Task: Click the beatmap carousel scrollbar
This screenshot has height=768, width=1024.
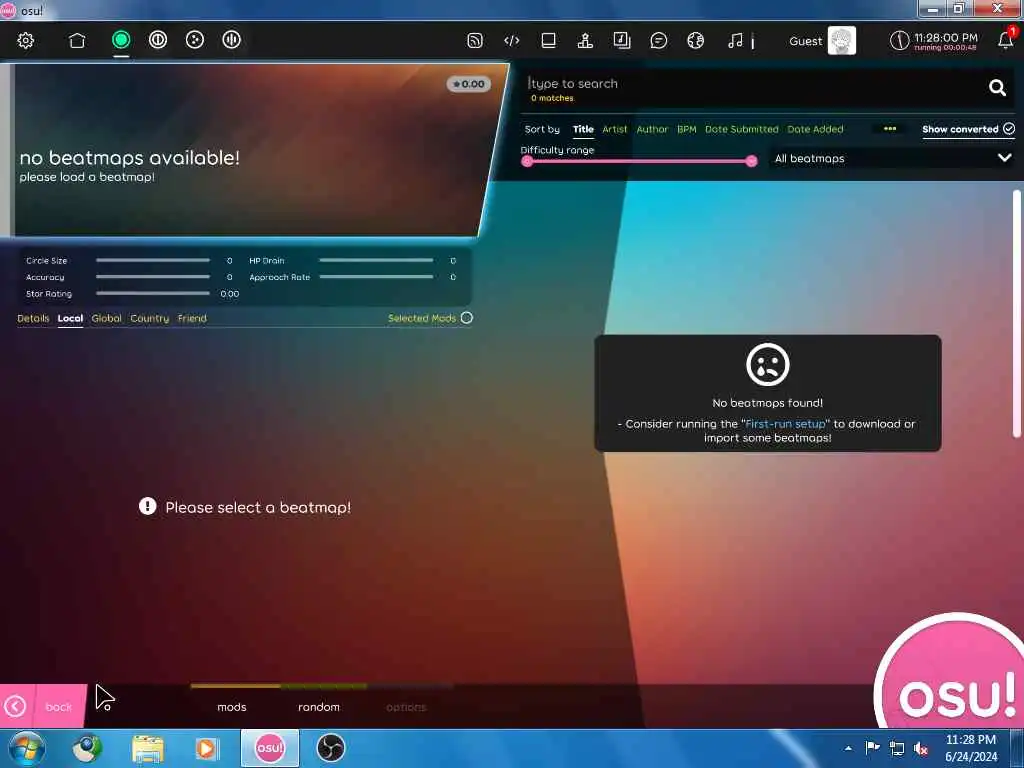Action: 1016,313
